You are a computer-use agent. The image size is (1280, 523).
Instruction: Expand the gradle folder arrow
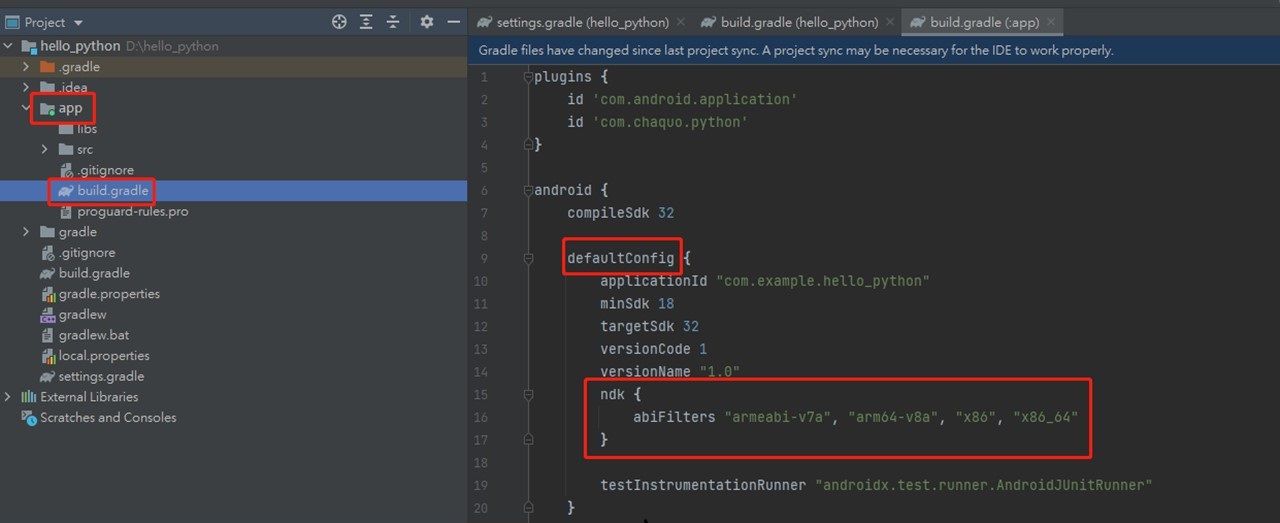click(x=27, y=232)
